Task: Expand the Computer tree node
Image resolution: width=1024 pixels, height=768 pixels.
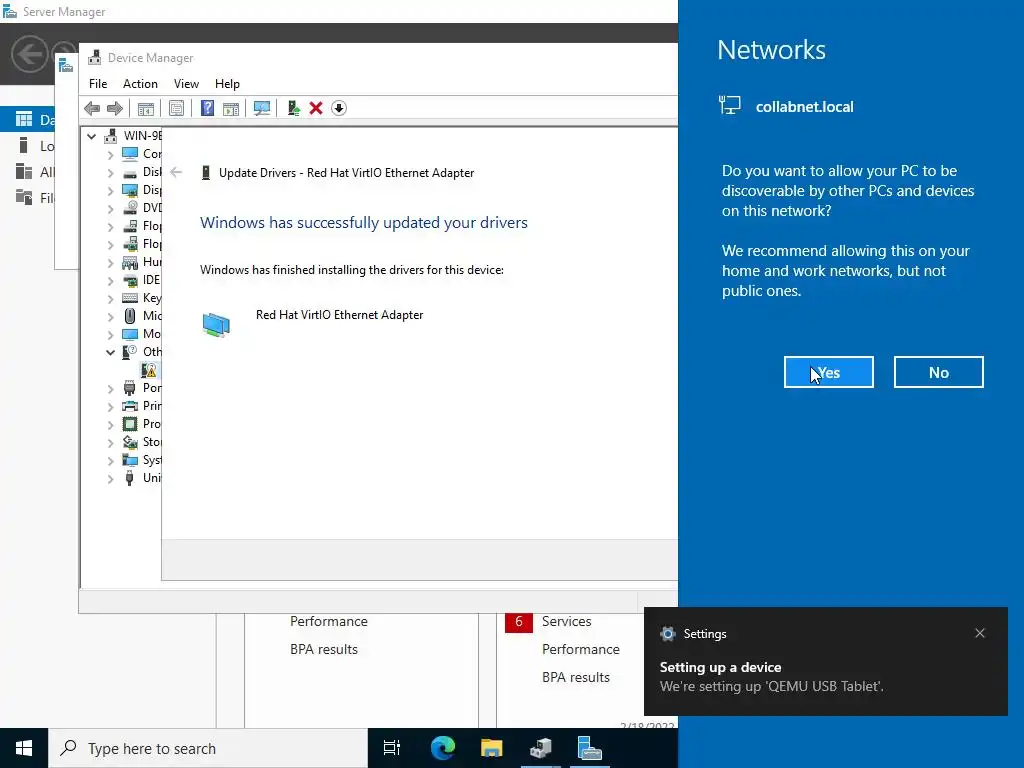Action: [x=110, y=154]
